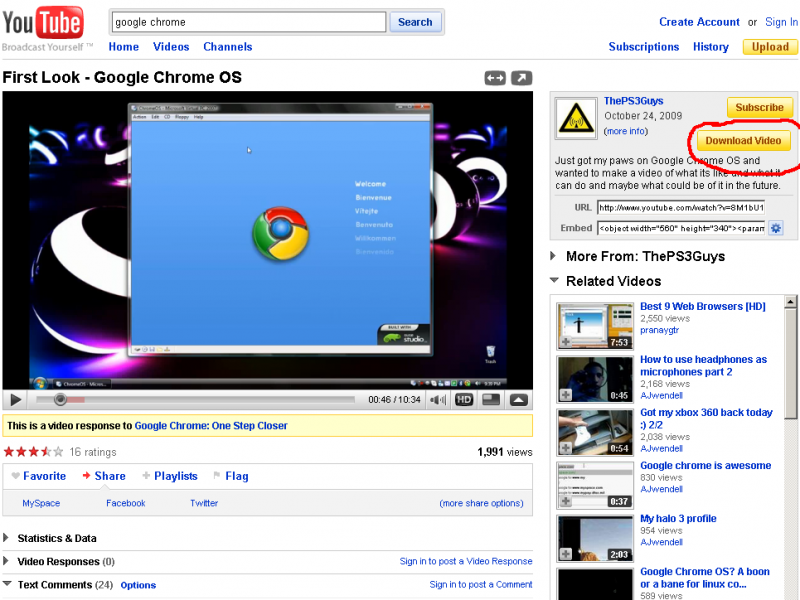Open 'Google Chrome OS? A boon' link
Screen dimensions: 800x600
click(x=705, y=578)
